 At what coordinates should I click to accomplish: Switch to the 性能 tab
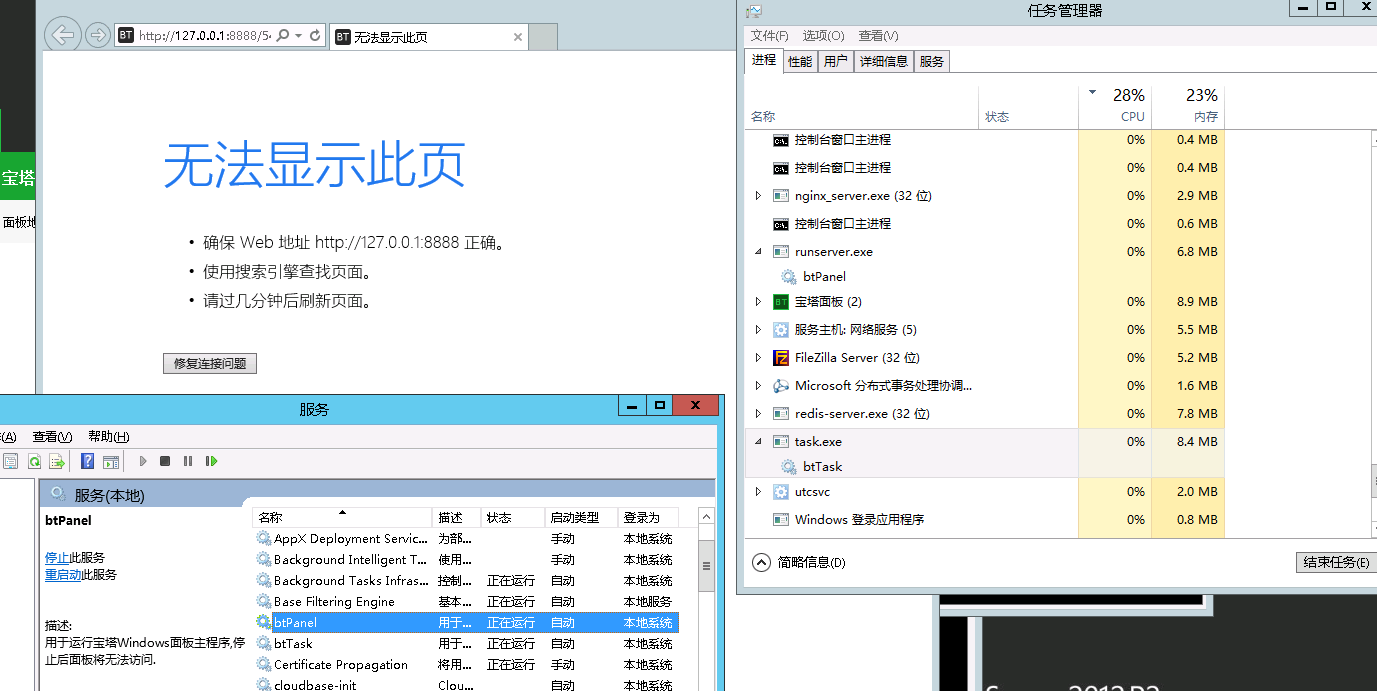point(800,61)
